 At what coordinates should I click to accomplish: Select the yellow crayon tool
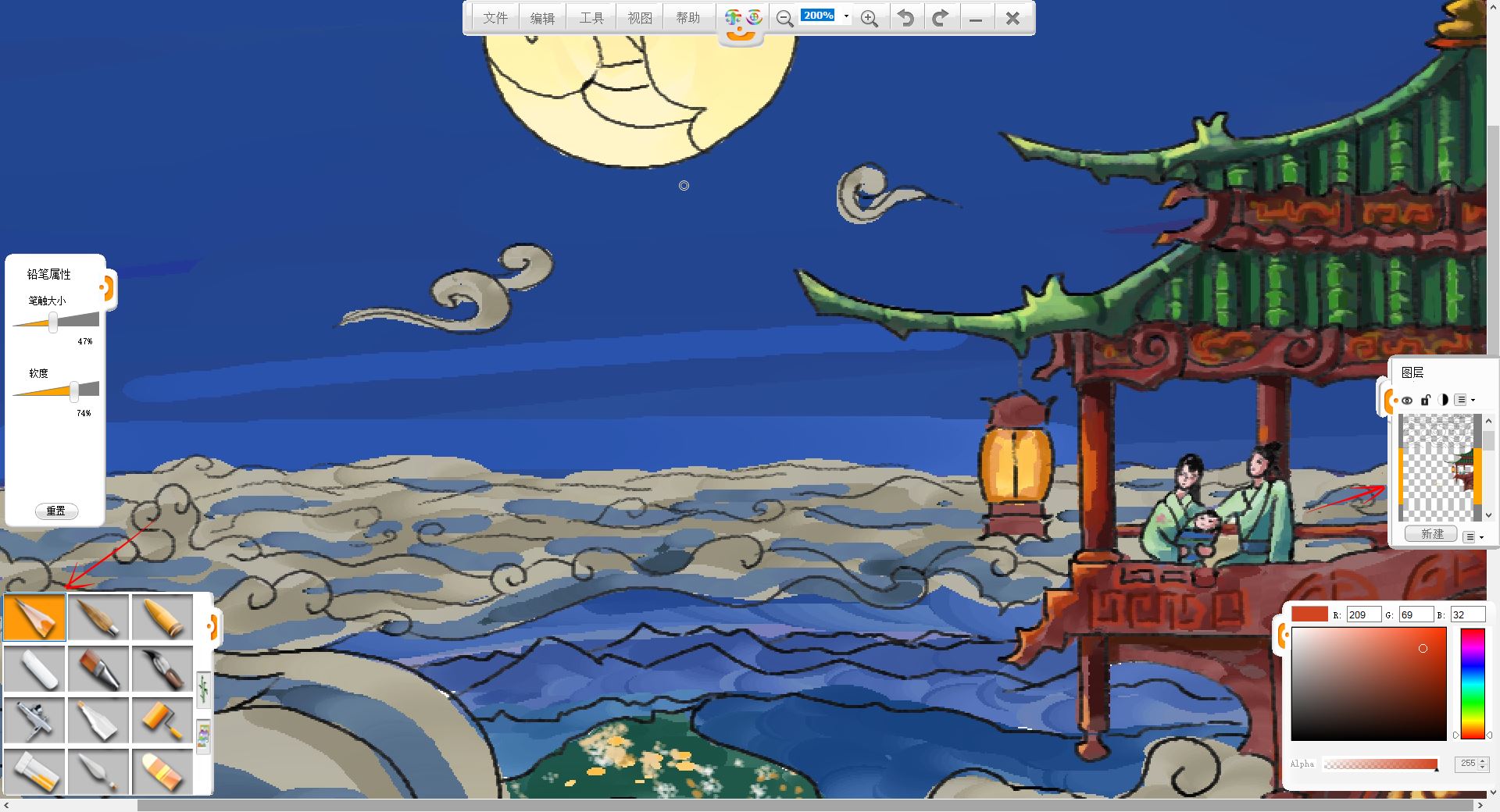(x=162, y=618)
